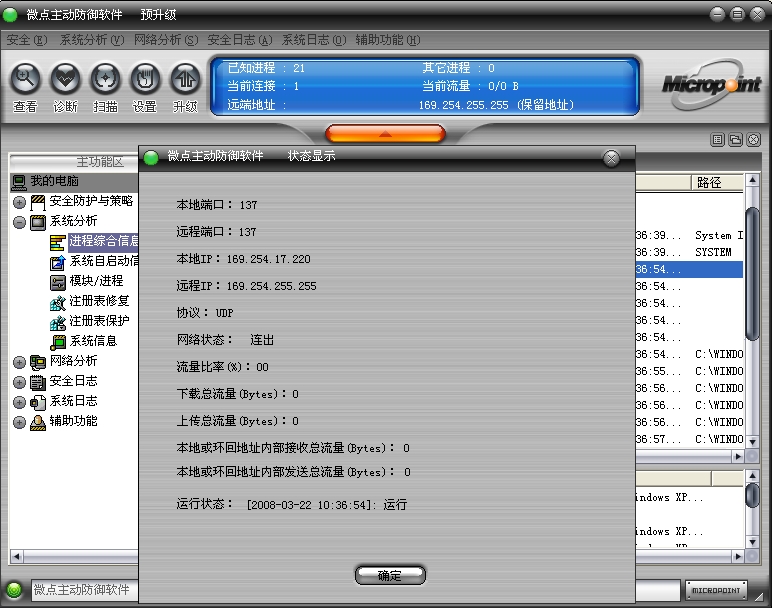Click the 系统日志 document icon
The image size is (772, 608).
[38, 402]
